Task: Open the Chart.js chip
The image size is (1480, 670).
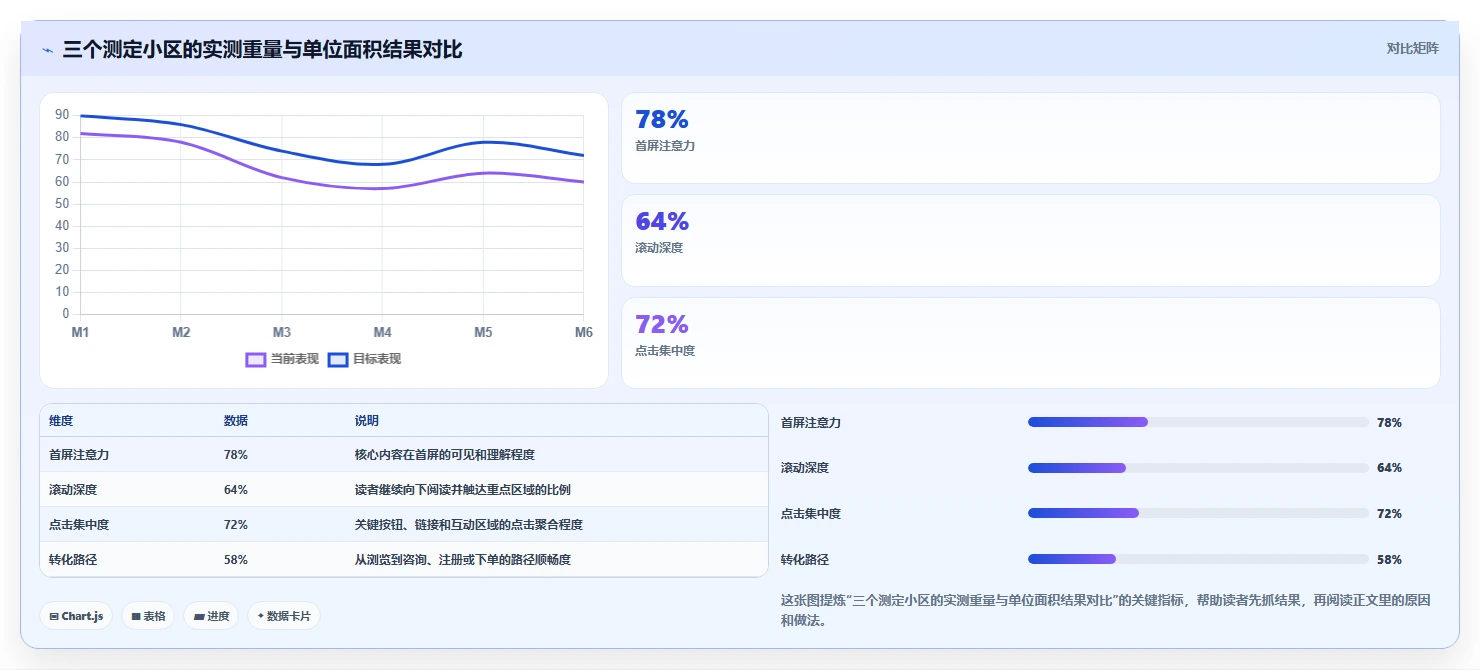Action: [x=76, y=616]
